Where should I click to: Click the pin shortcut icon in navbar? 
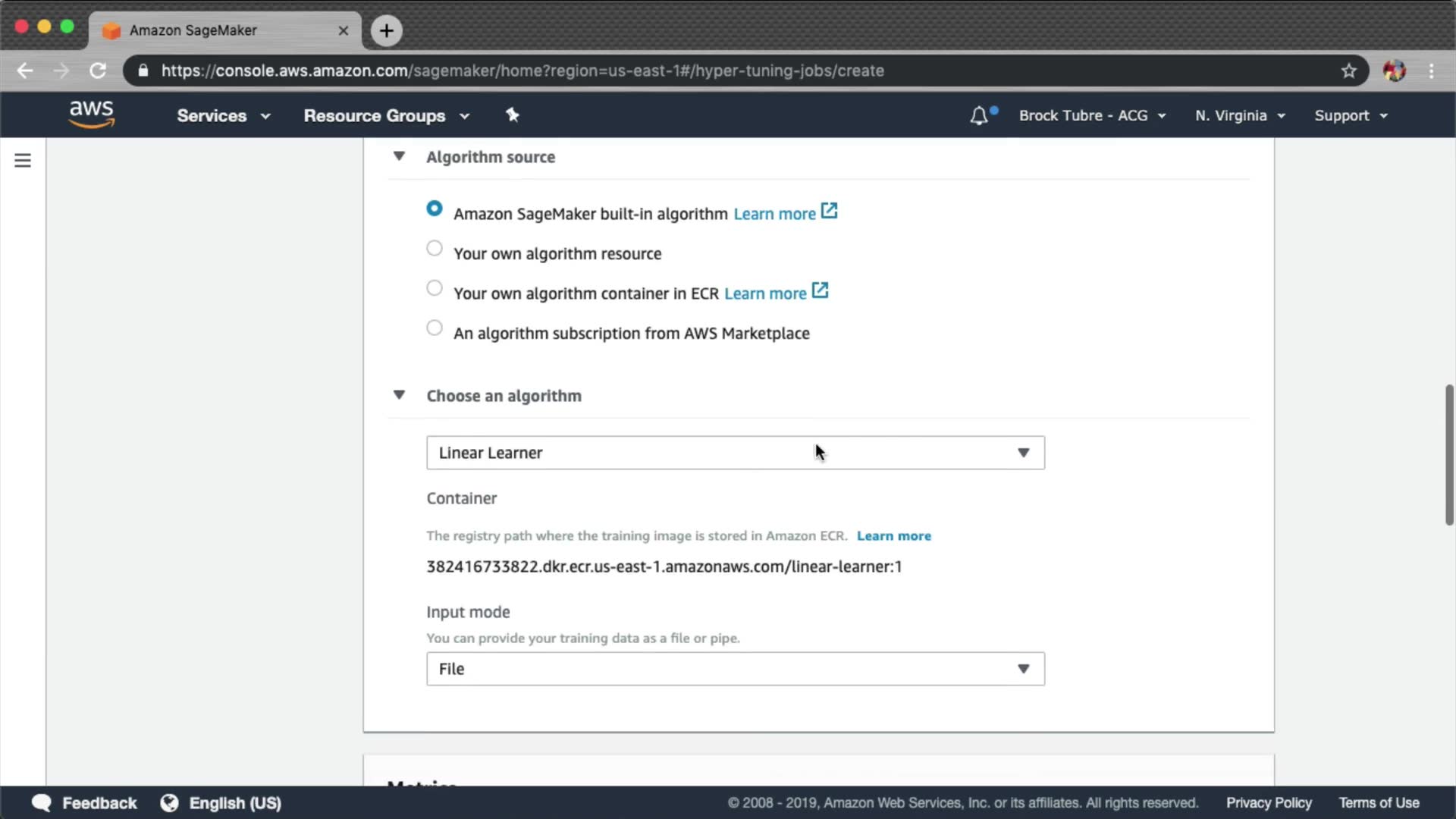click(x=513, y=115)
